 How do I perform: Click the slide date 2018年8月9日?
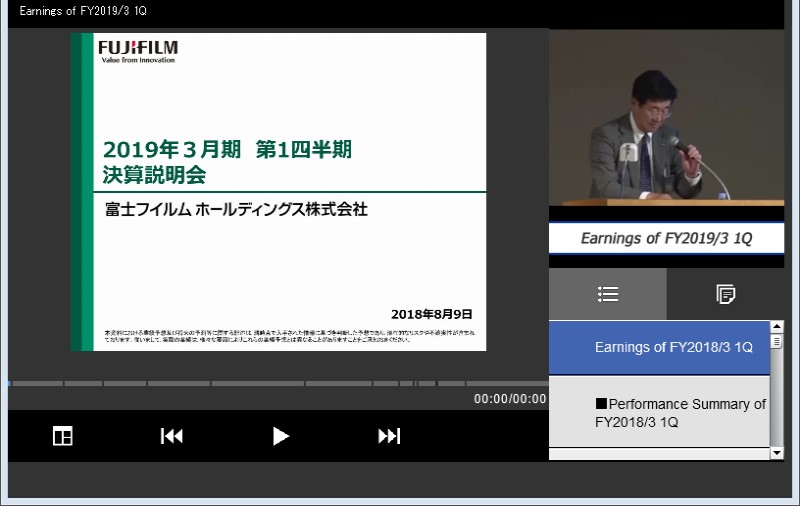click(x=432, y=314)
